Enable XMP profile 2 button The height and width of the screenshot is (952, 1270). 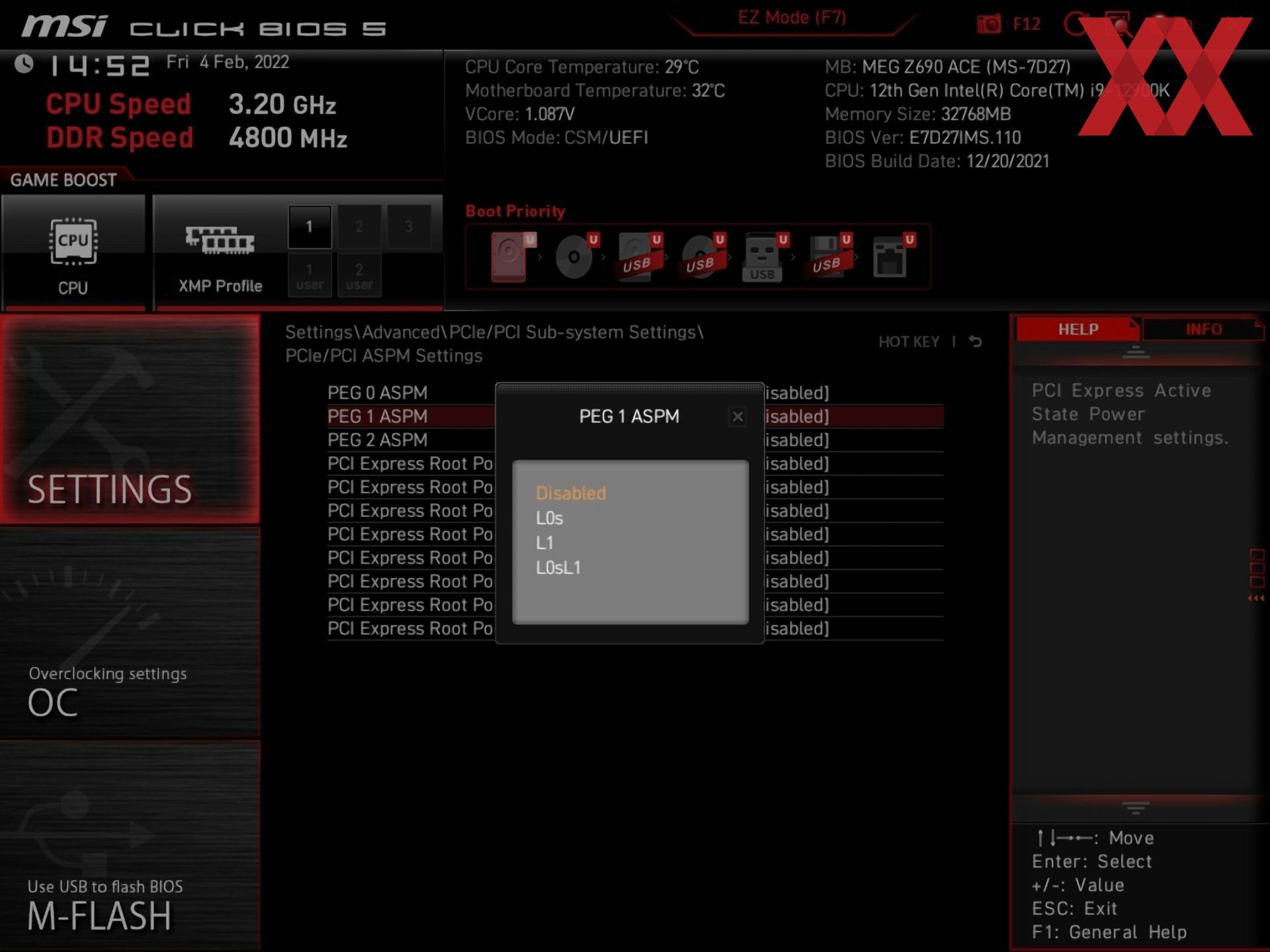359,227
